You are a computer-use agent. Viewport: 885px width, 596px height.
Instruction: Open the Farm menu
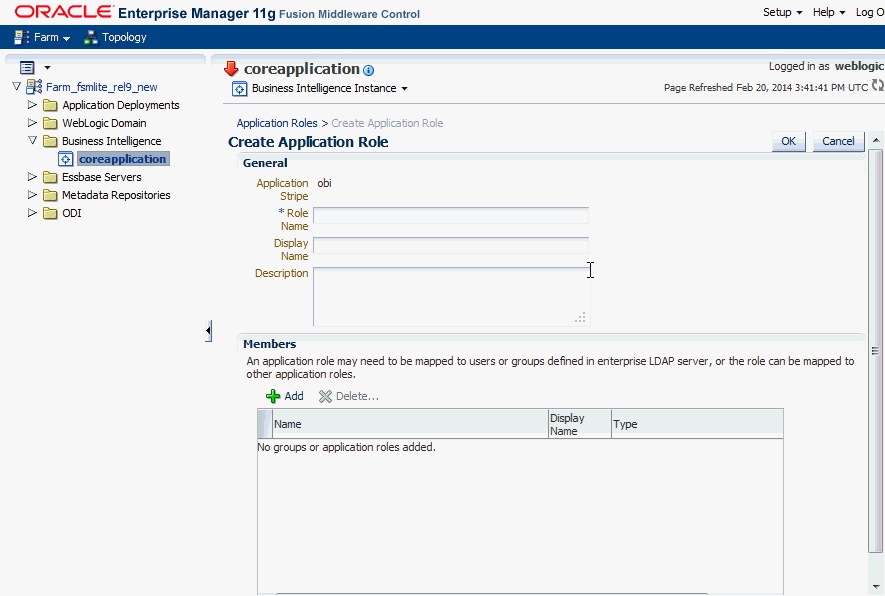point(51,37)
